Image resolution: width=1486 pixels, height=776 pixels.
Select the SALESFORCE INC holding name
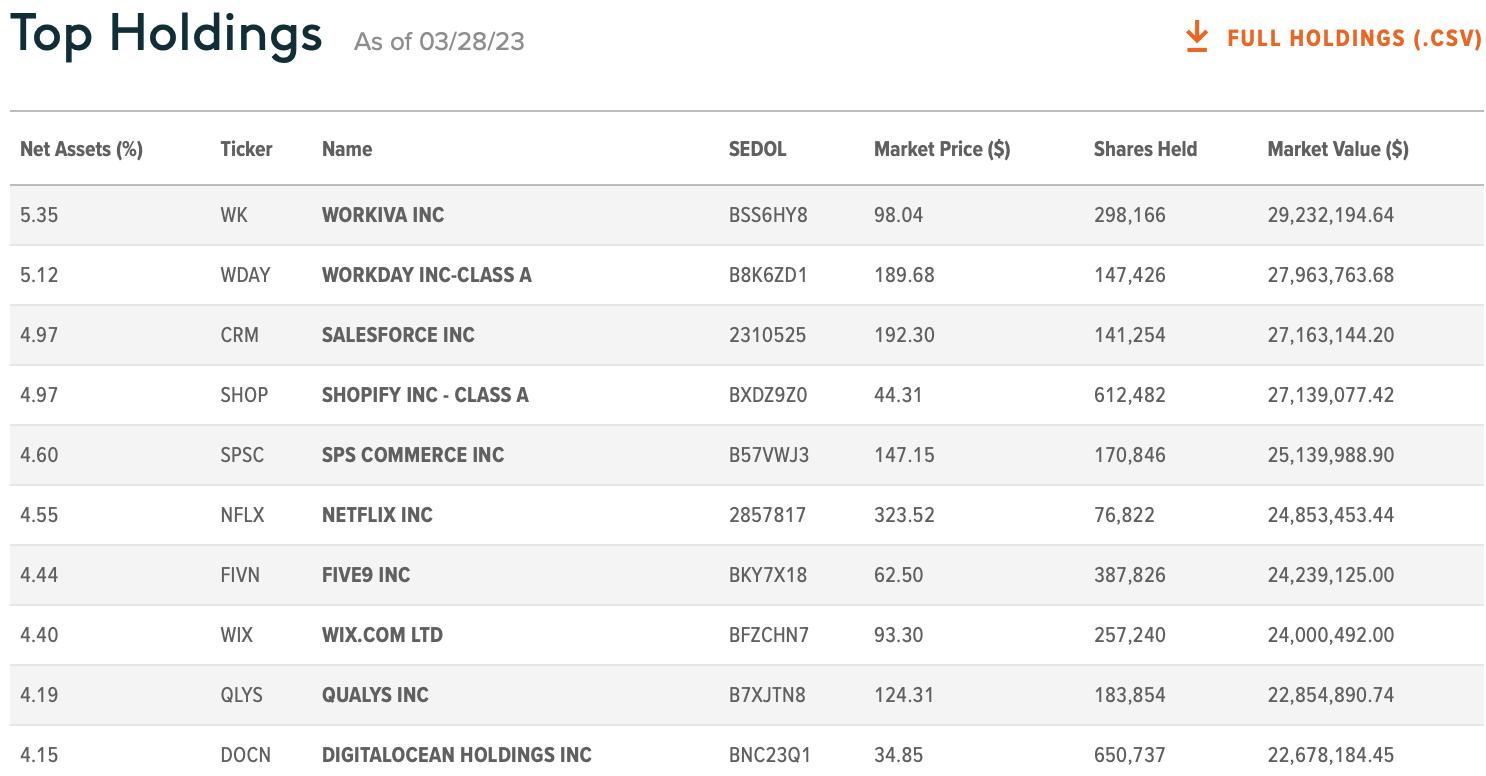tap(398, 335)
